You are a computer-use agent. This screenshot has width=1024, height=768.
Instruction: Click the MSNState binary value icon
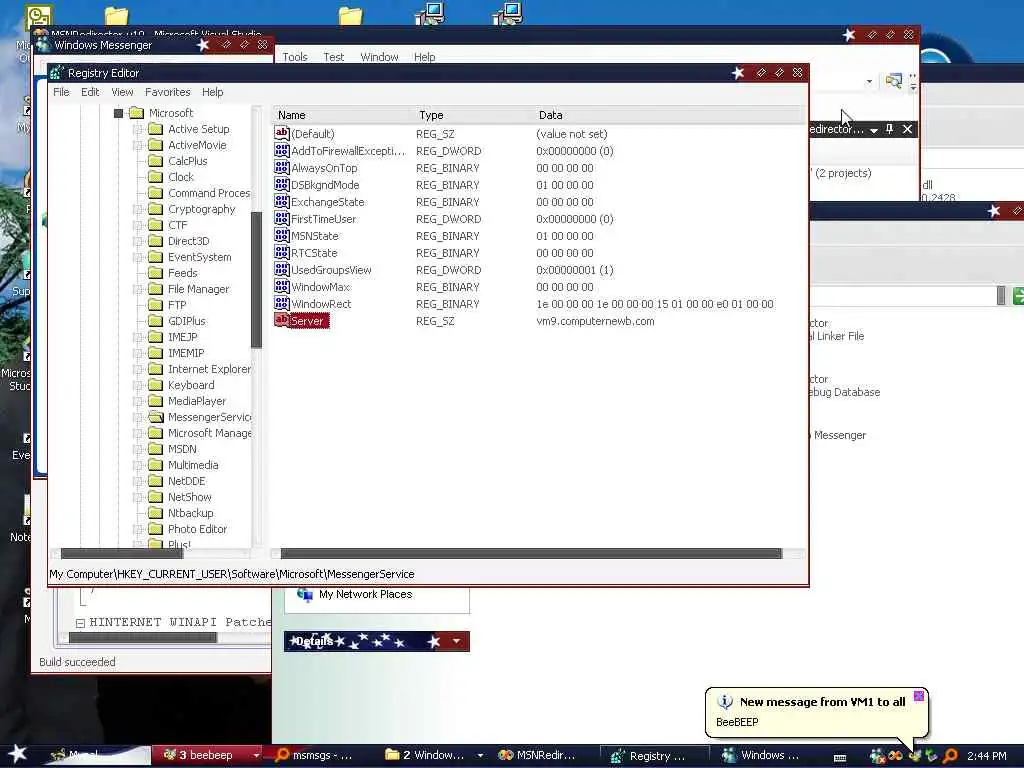tap(281, 235)
